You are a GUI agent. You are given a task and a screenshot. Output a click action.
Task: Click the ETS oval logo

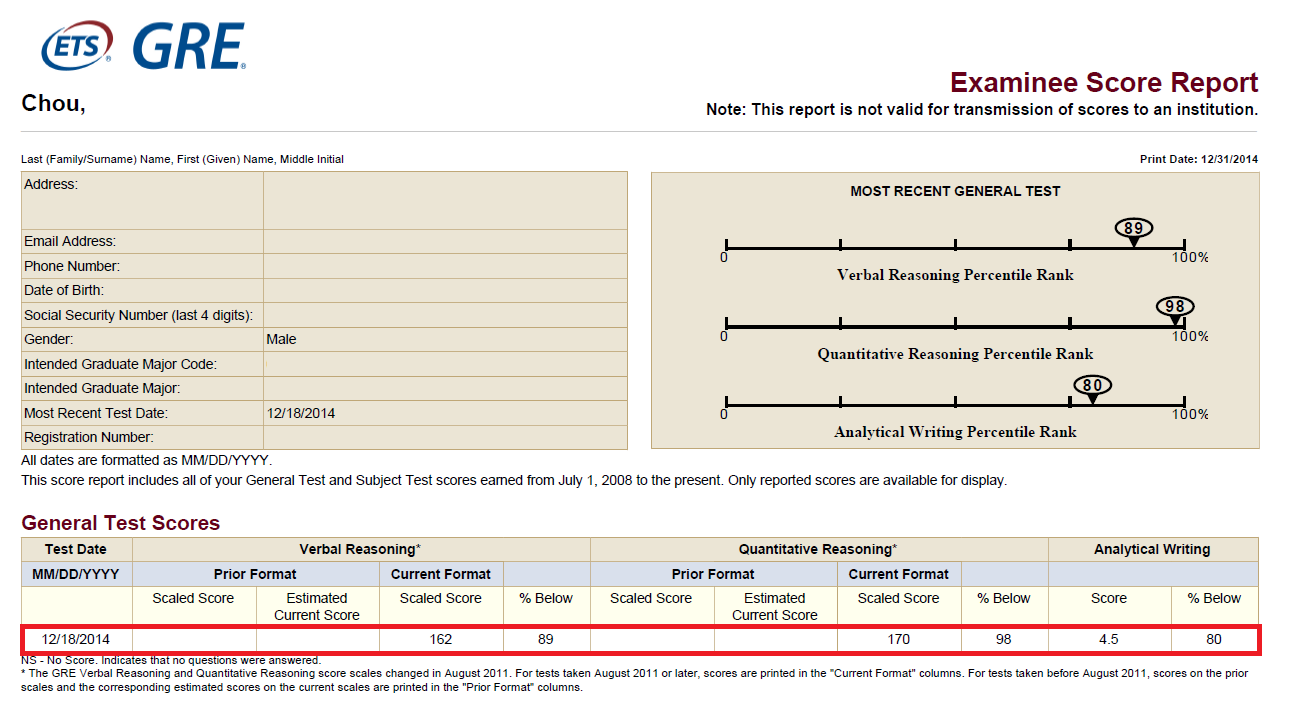[x=76, y=47]
